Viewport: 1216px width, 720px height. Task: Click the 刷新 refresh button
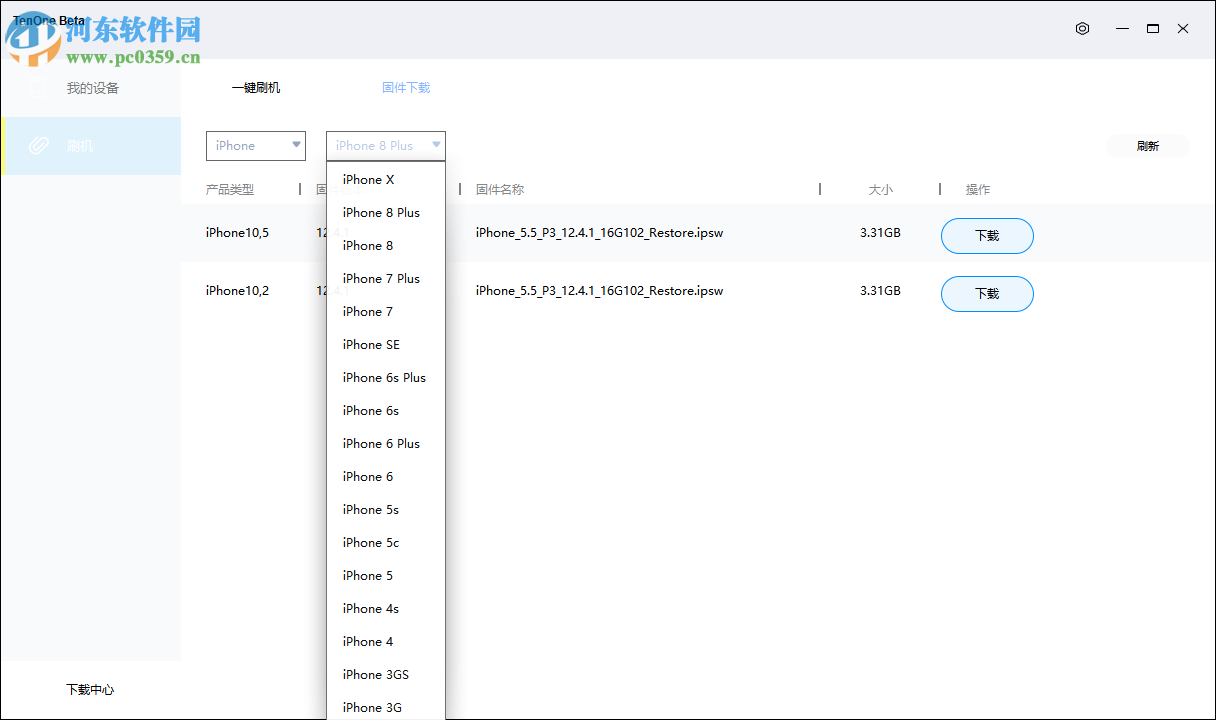[1148, 146]
